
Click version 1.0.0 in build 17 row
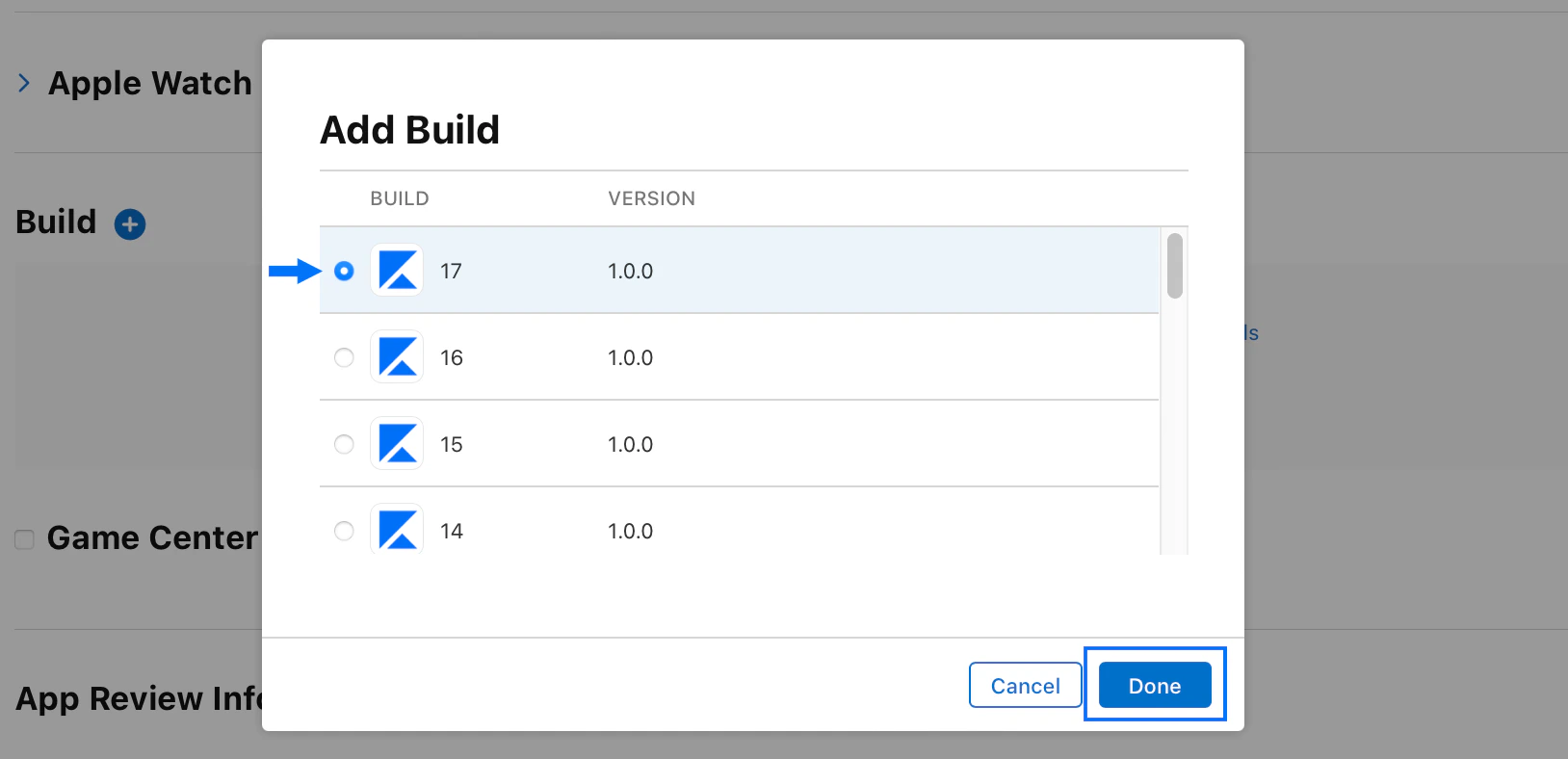[630, 271]
